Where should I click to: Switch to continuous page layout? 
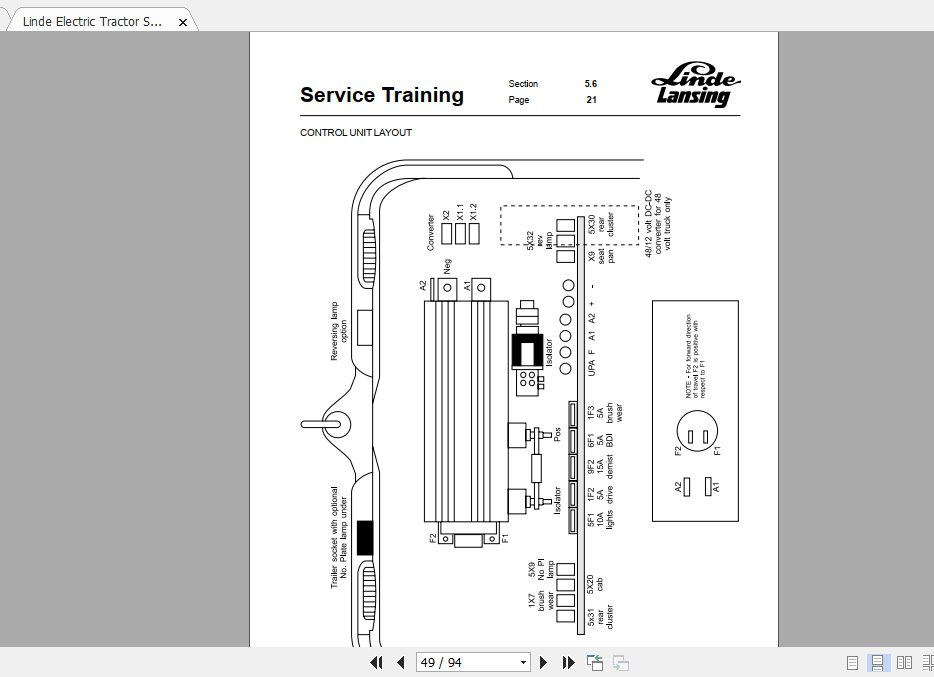pyautogui.click(x=877, y=662)
